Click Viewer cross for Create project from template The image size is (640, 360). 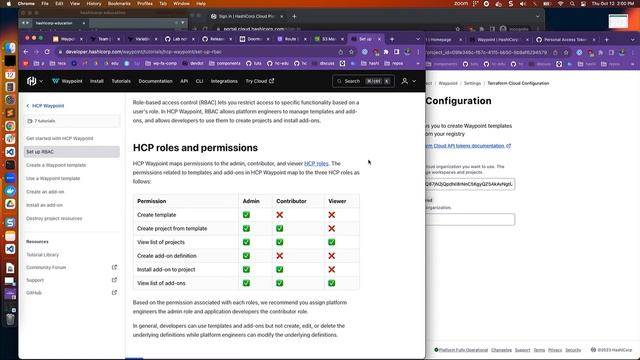coord(331,229)
